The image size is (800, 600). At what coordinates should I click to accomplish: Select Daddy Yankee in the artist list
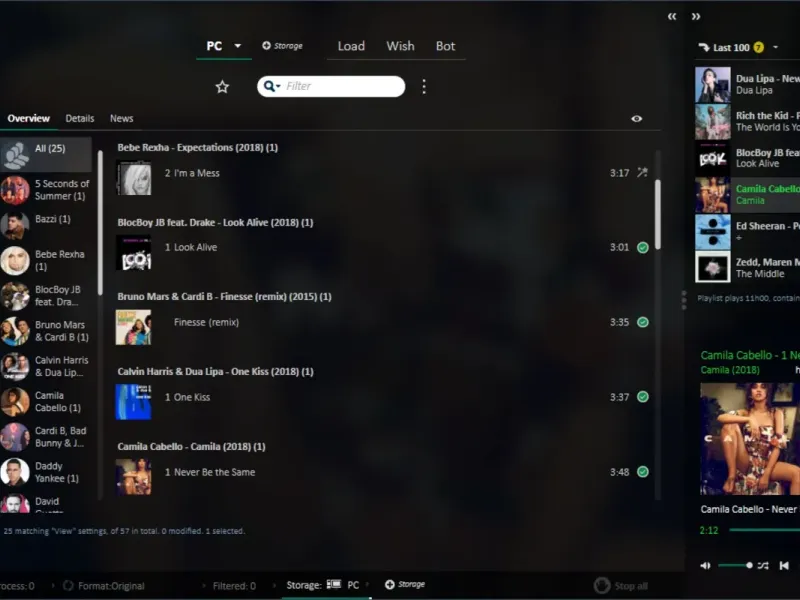coord(46,472)
